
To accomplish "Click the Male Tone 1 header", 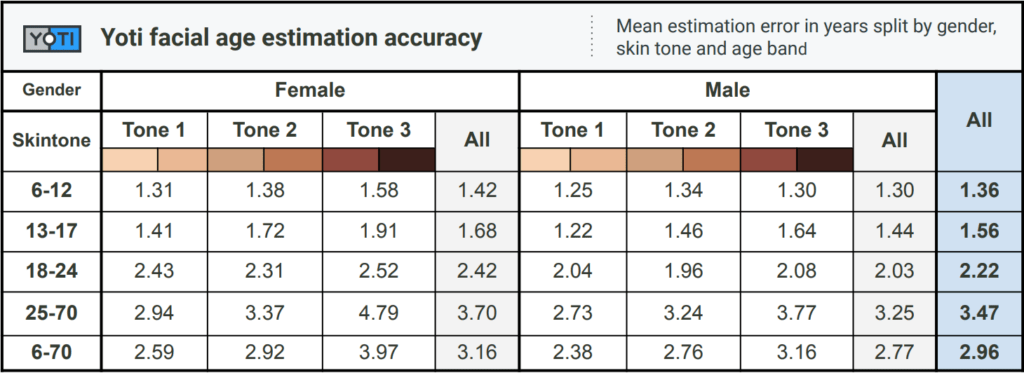I will (x=573, y=131).
